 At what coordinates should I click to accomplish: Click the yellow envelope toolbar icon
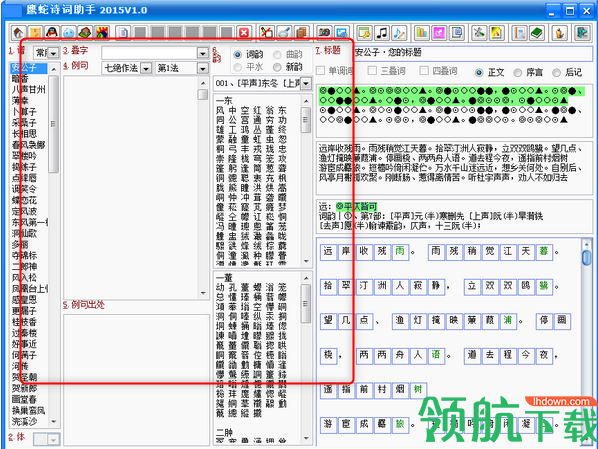point(35,32)
